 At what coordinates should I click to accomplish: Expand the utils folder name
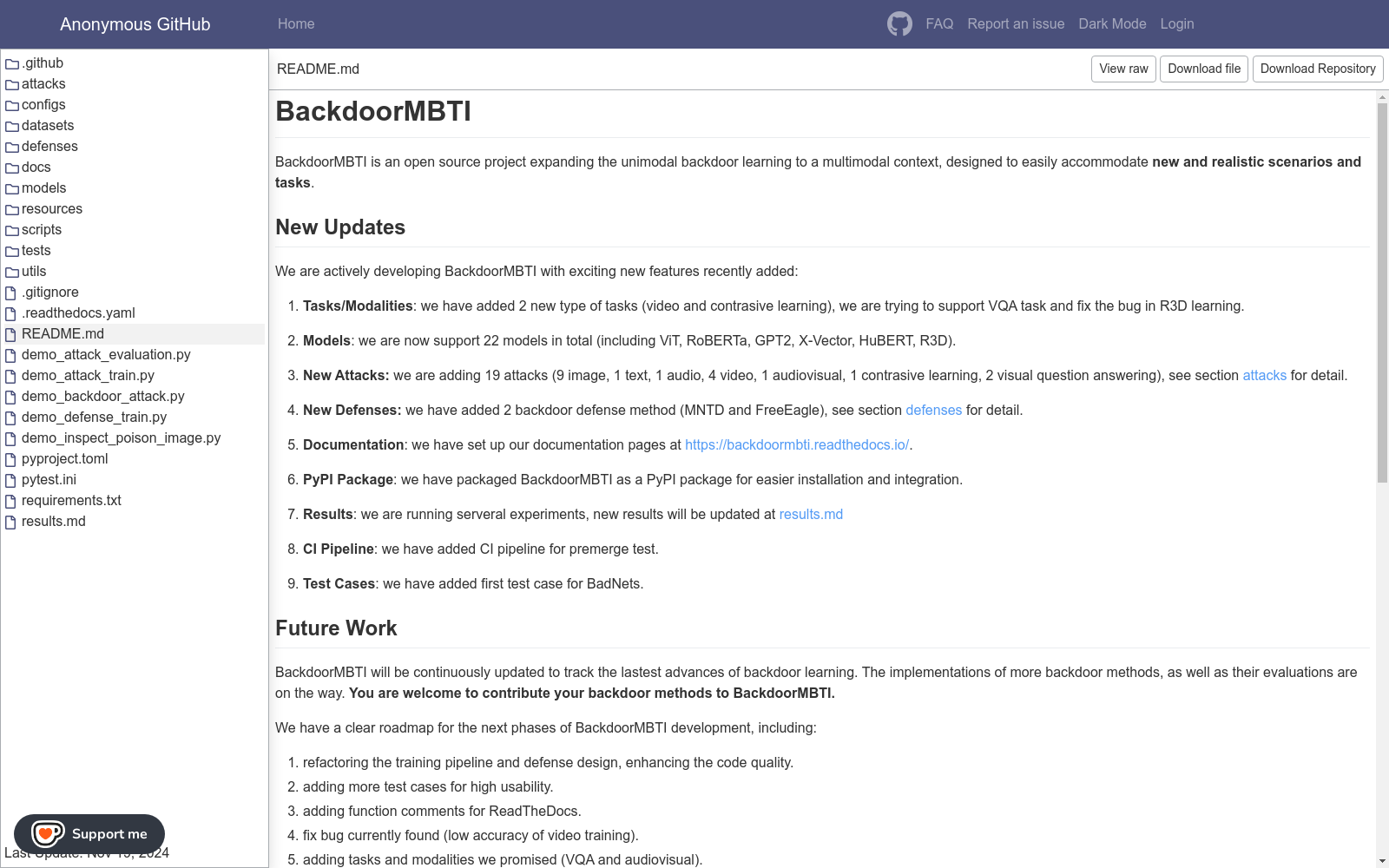(34, 272)
